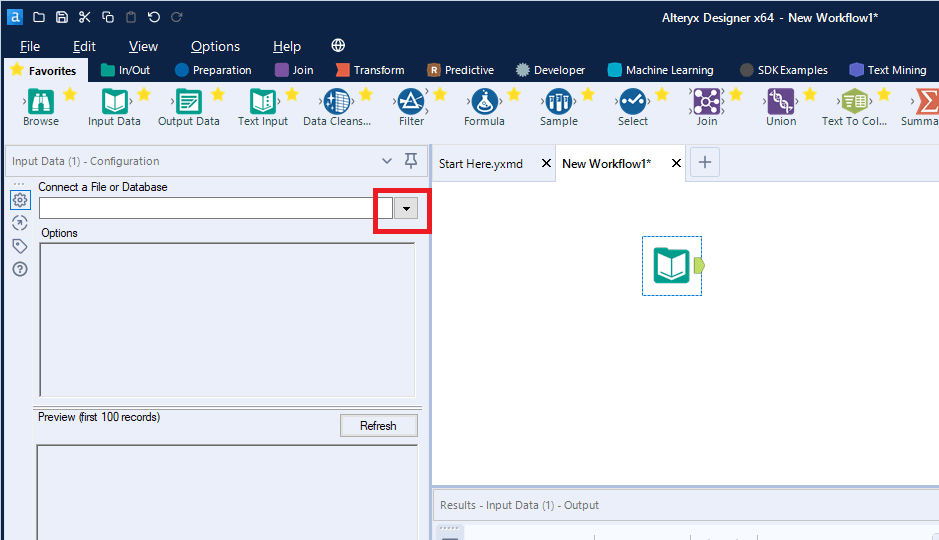Image resolution: width=939 pixels, height=540 pixels.
Task: Open a workflow with the folder icon
Action: click(x=39, y=17)
